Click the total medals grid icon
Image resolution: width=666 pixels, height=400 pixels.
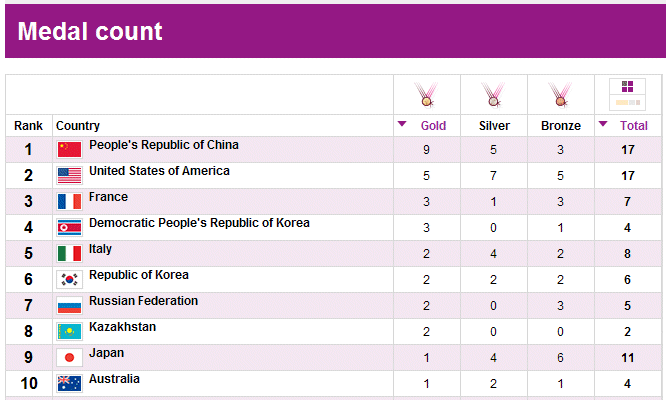[627, 94]
